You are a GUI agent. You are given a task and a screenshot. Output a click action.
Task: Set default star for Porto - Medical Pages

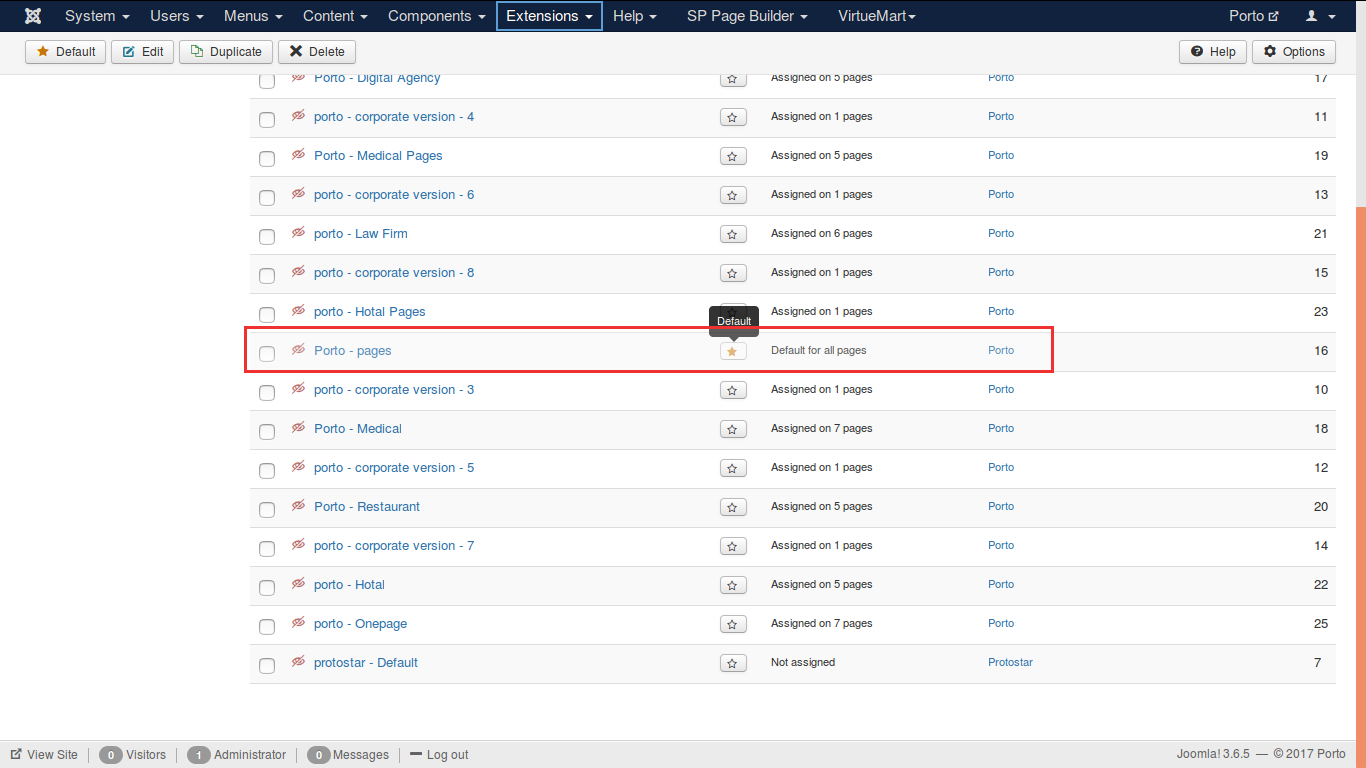(733, 157)
